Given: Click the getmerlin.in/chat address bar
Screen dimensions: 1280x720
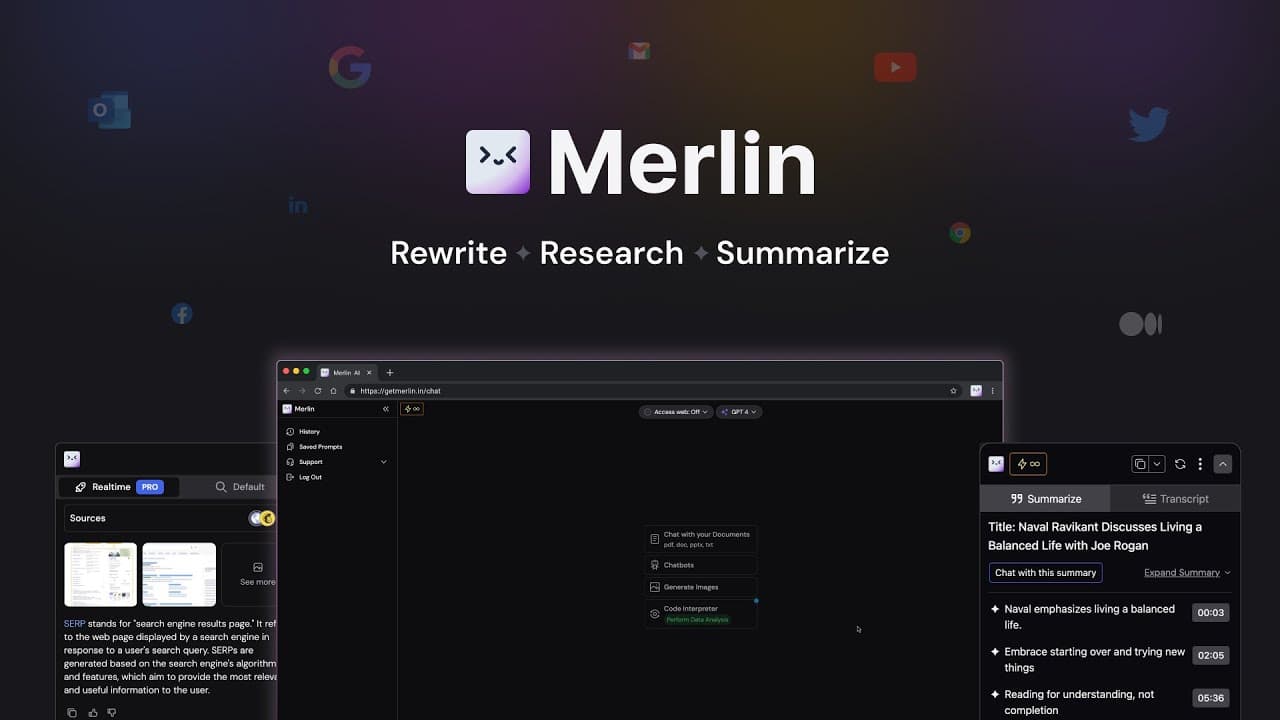Looking at the screenshot, I should pyautogui.click(x=653, y=391).
